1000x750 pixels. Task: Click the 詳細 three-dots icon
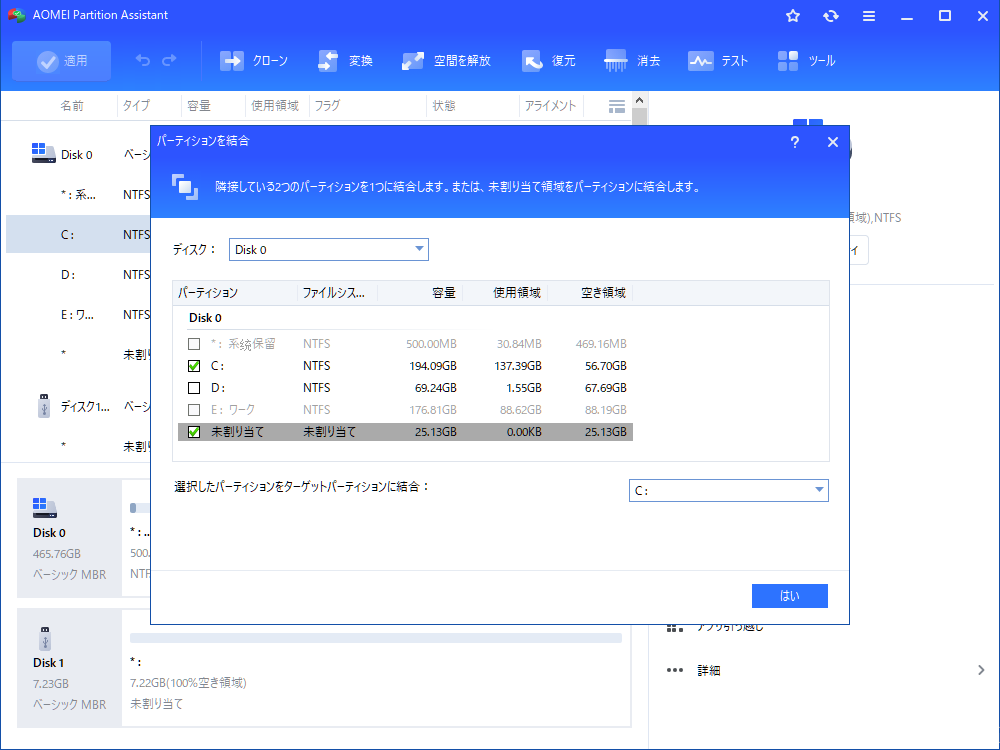point(675,670)
